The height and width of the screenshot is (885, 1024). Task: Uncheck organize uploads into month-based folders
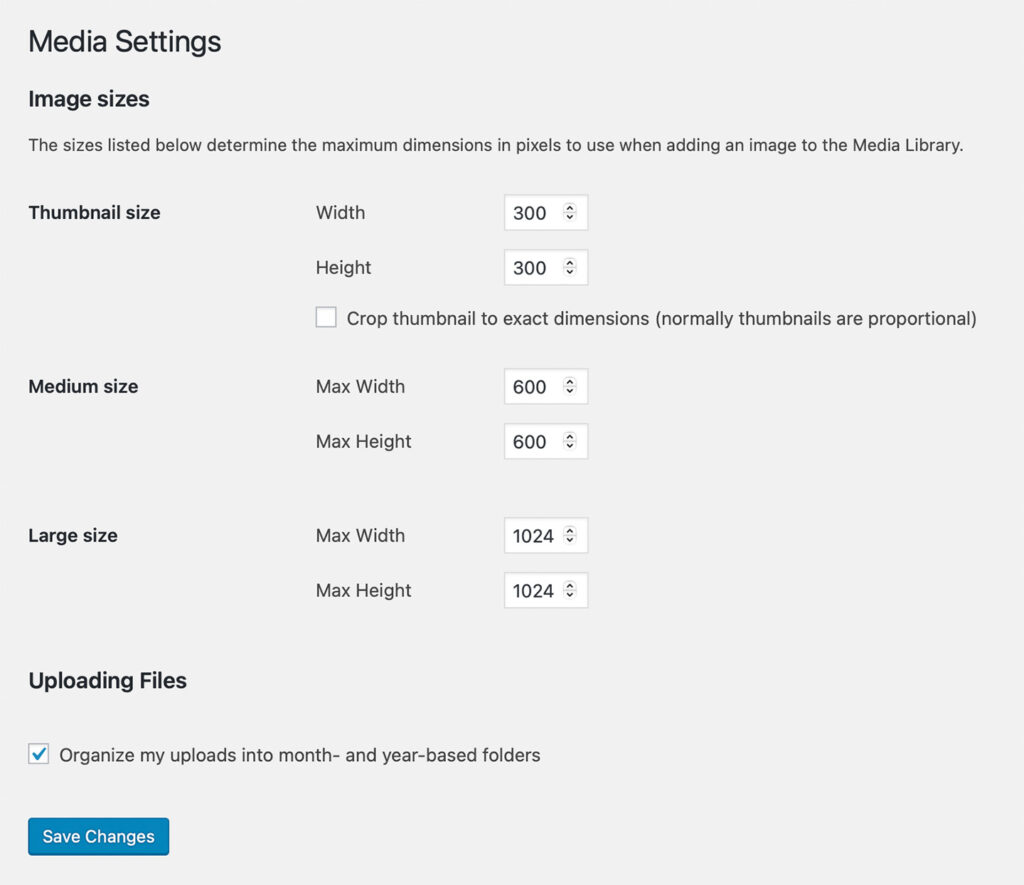(x=38, y=754)
